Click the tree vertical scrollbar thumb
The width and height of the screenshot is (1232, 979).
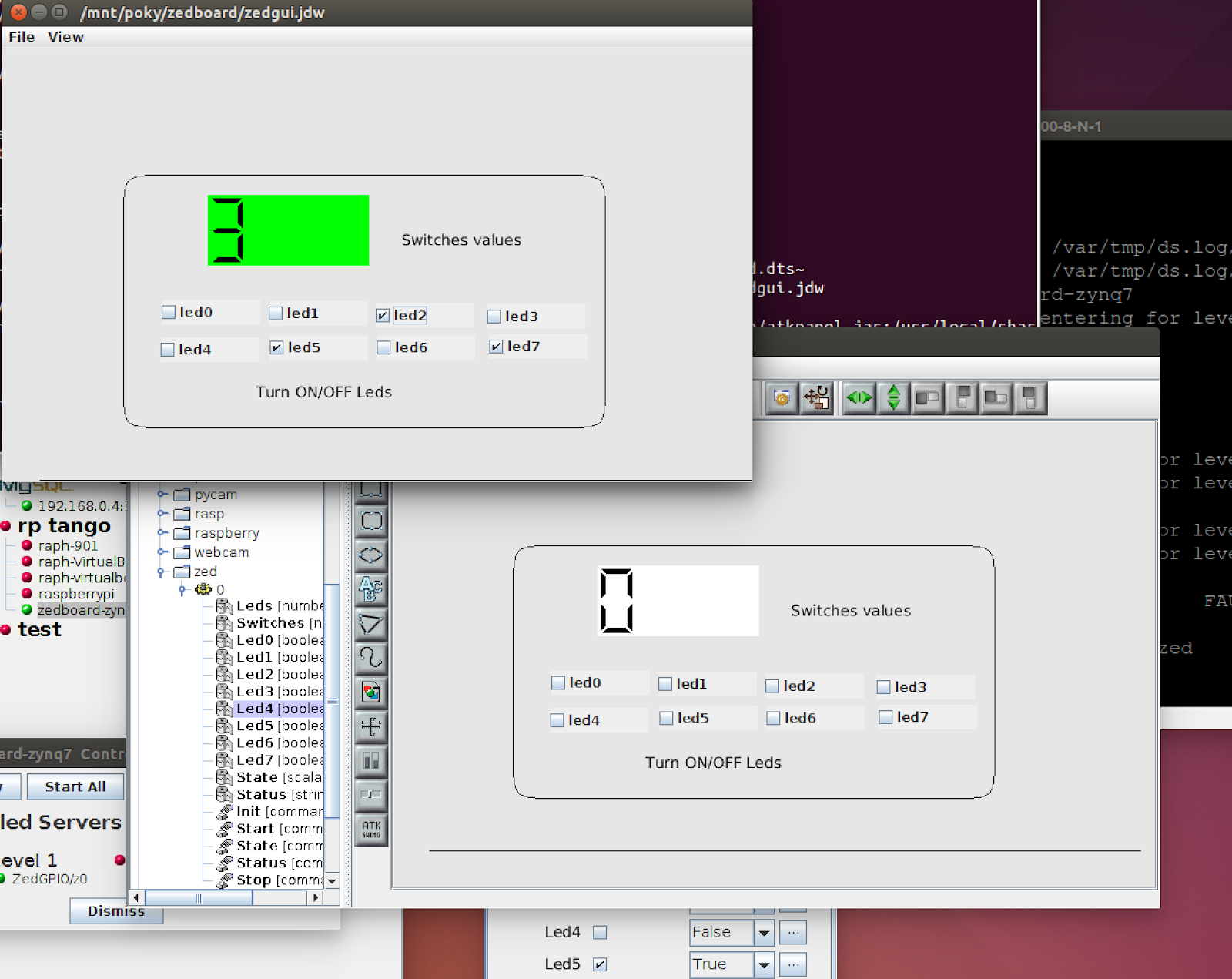click(332, 701)
